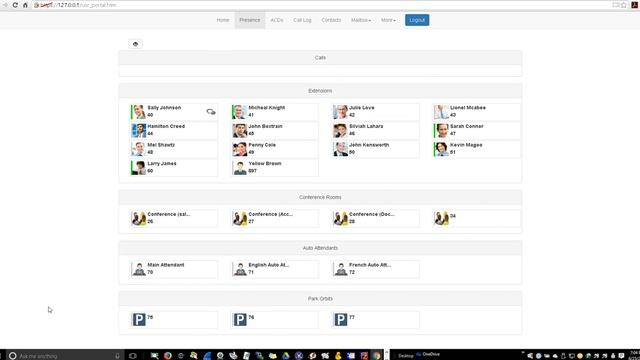640x360 pixels.
Task: Select the Presence tab
Action: tap(250, 20)
